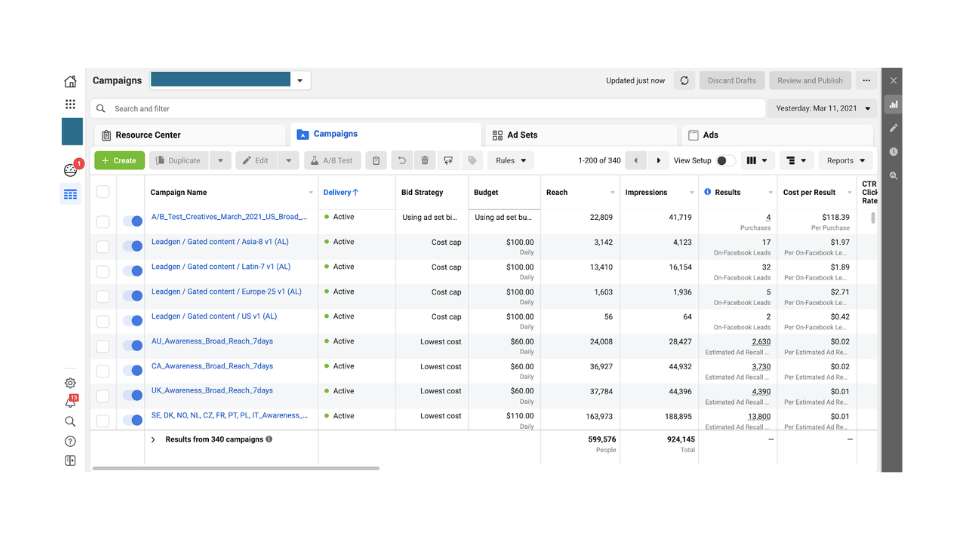The height and width of the screenshot is (540, 960).
Task: Open the Rules dropdown
Action: click(x=511, y=160)
